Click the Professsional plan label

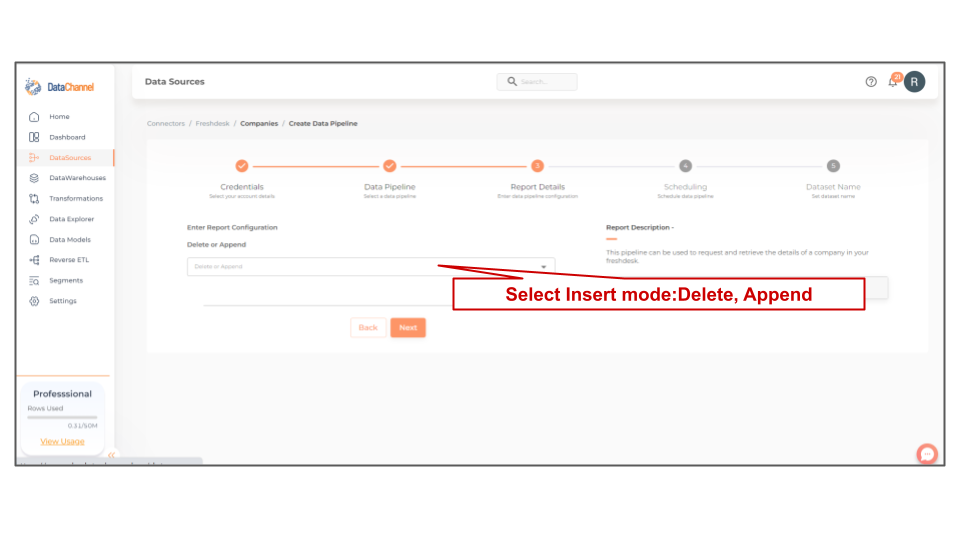(62, 394)
